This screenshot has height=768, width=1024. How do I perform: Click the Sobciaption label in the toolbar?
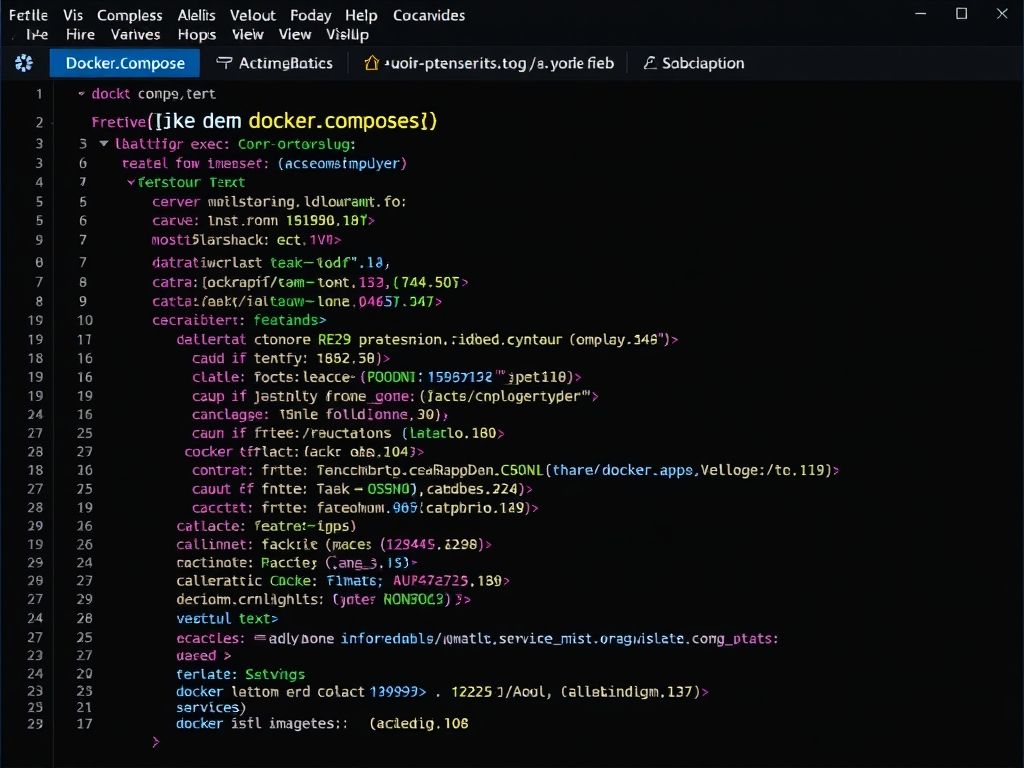click(705, 62)
